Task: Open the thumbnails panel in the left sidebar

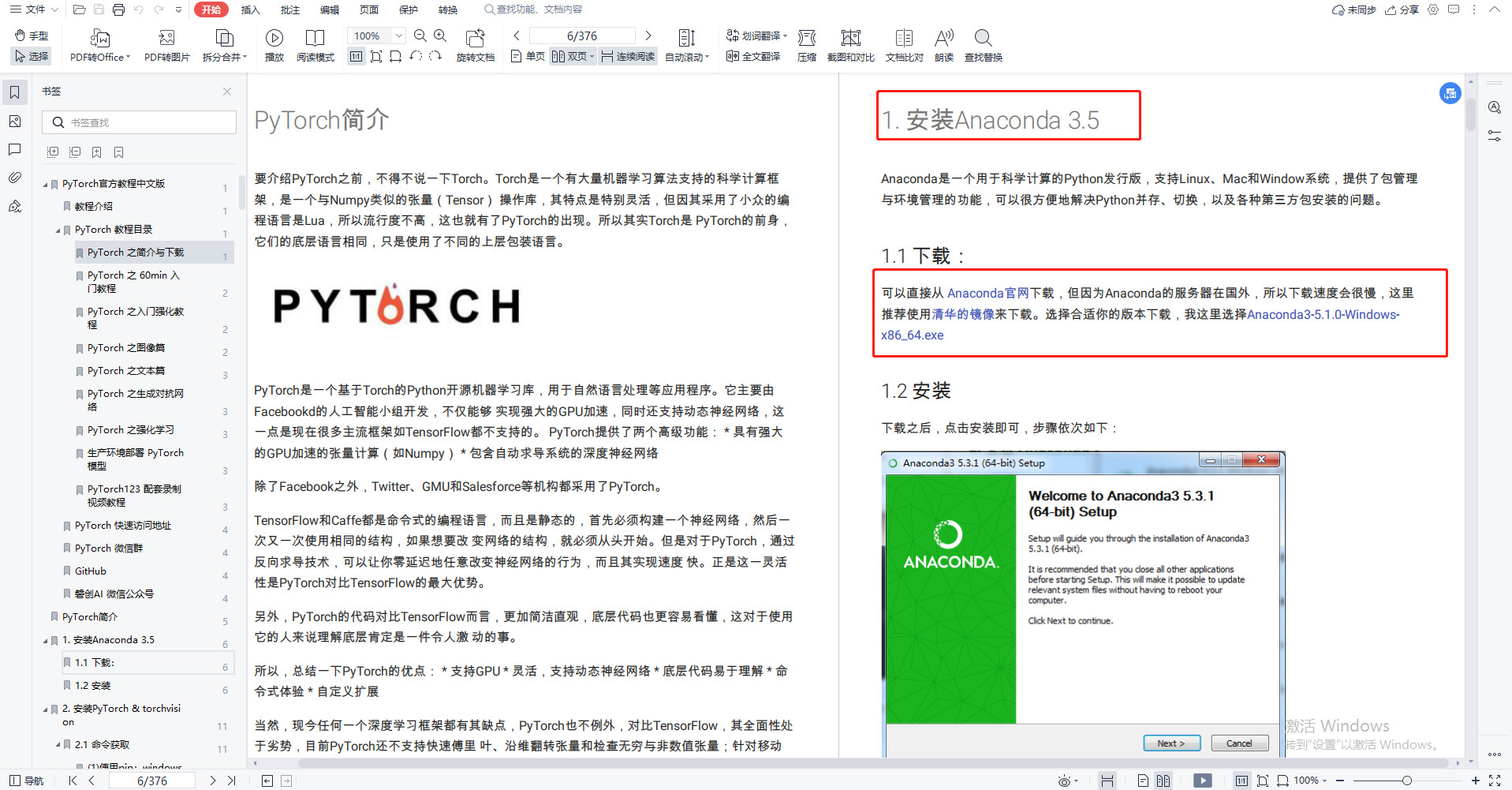Action: pos(15,121)
